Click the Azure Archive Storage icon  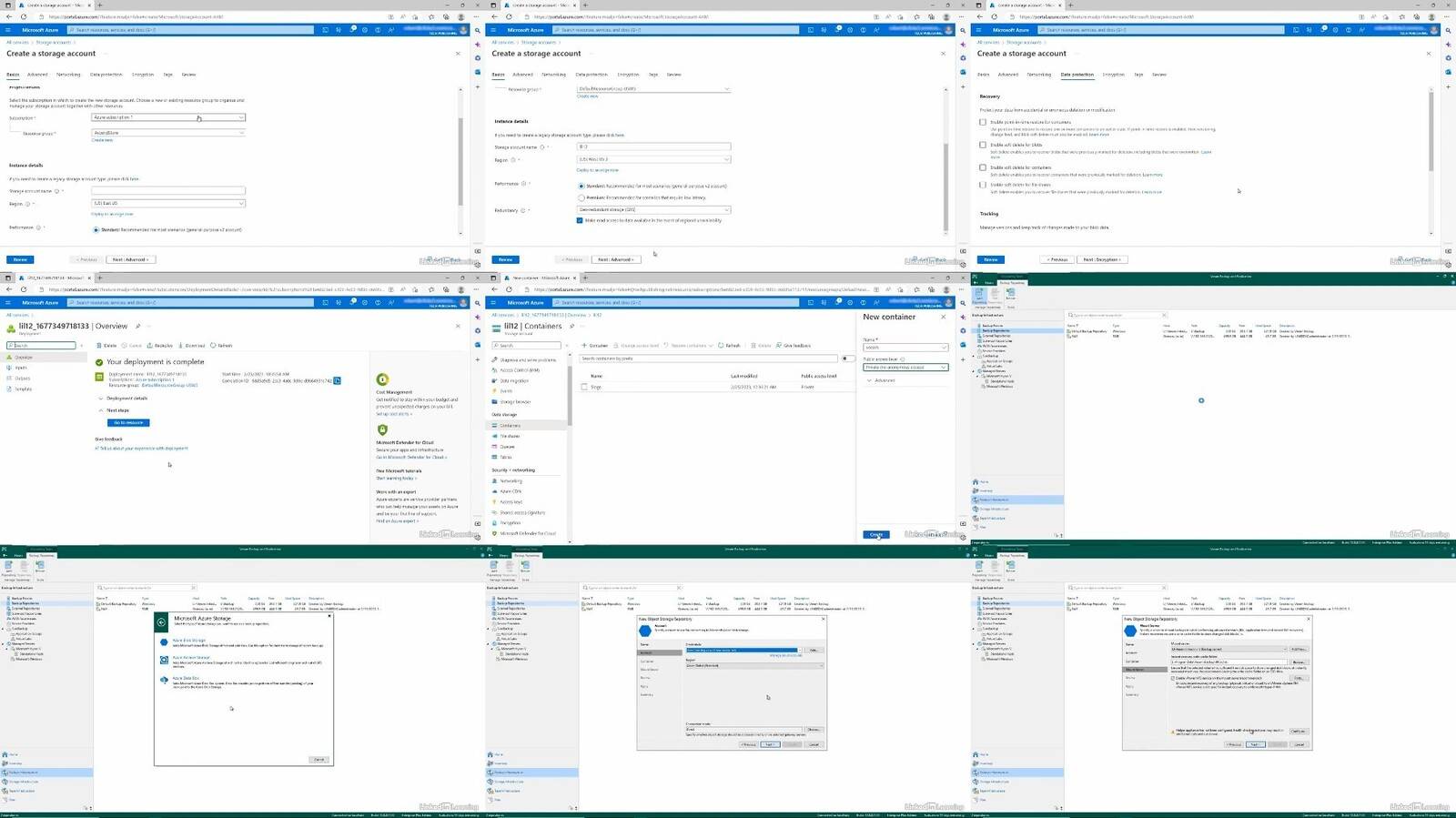[164, 660]
